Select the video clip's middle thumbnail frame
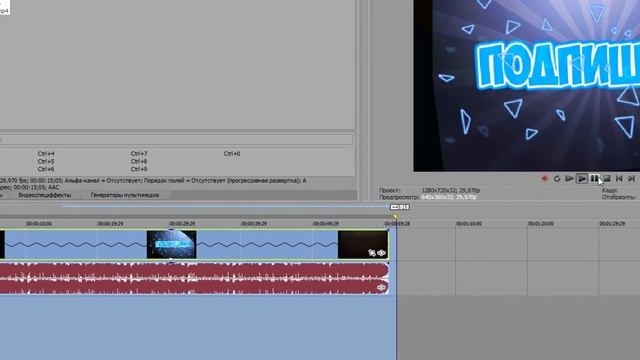This screenshot has height=360, width=640. [x=171, y=244]
